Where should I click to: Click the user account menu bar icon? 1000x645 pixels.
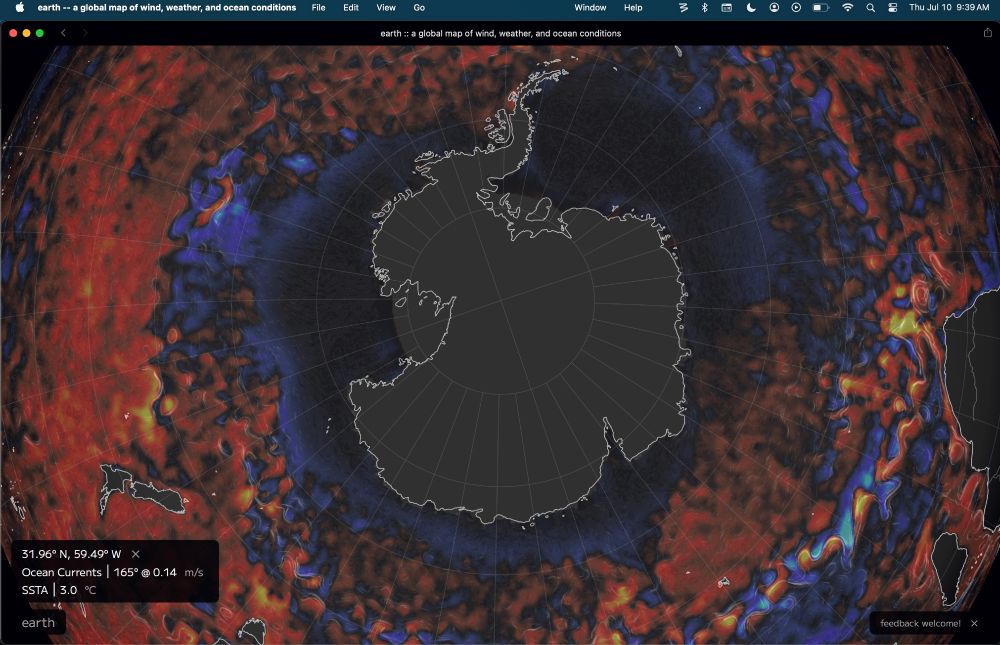point(774,8)
